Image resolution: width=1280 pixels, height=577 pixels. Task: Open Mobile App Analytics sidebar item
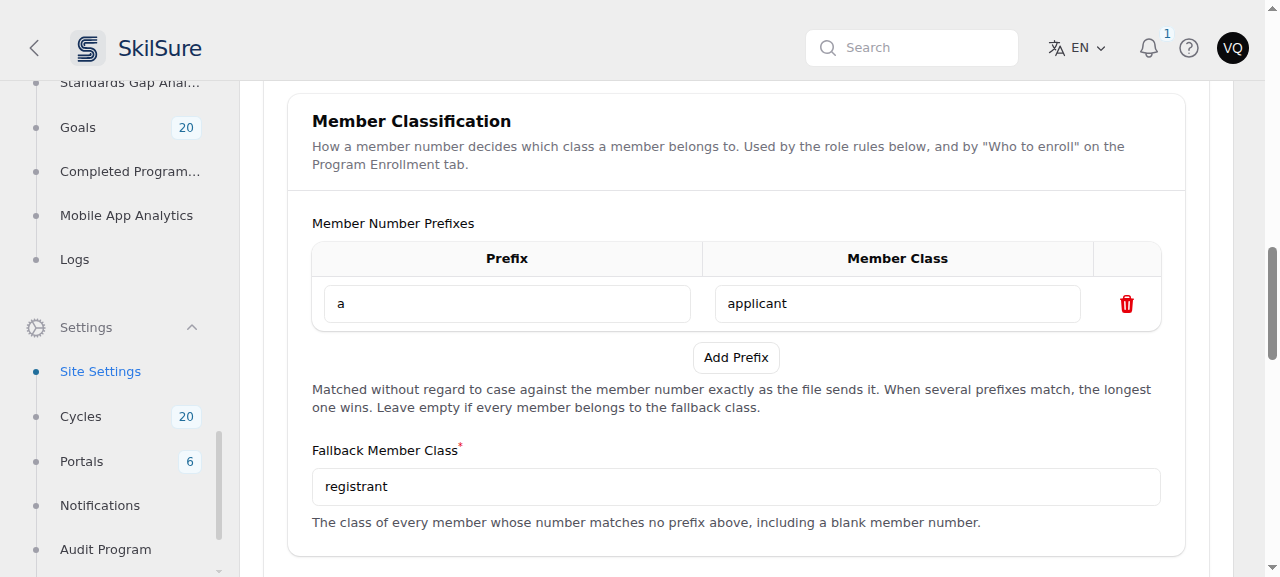[x=126, y=216]
